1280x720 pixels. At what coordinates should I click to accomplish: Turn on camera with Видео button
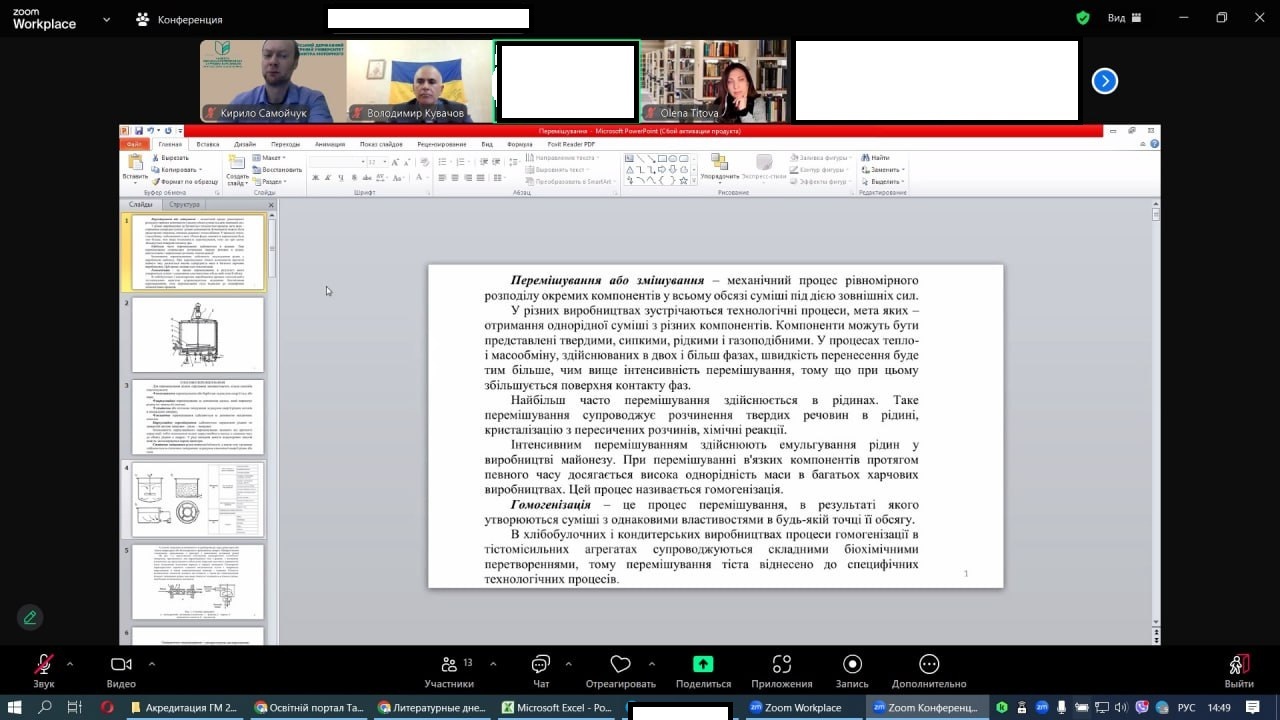click(x=121, y=665)
